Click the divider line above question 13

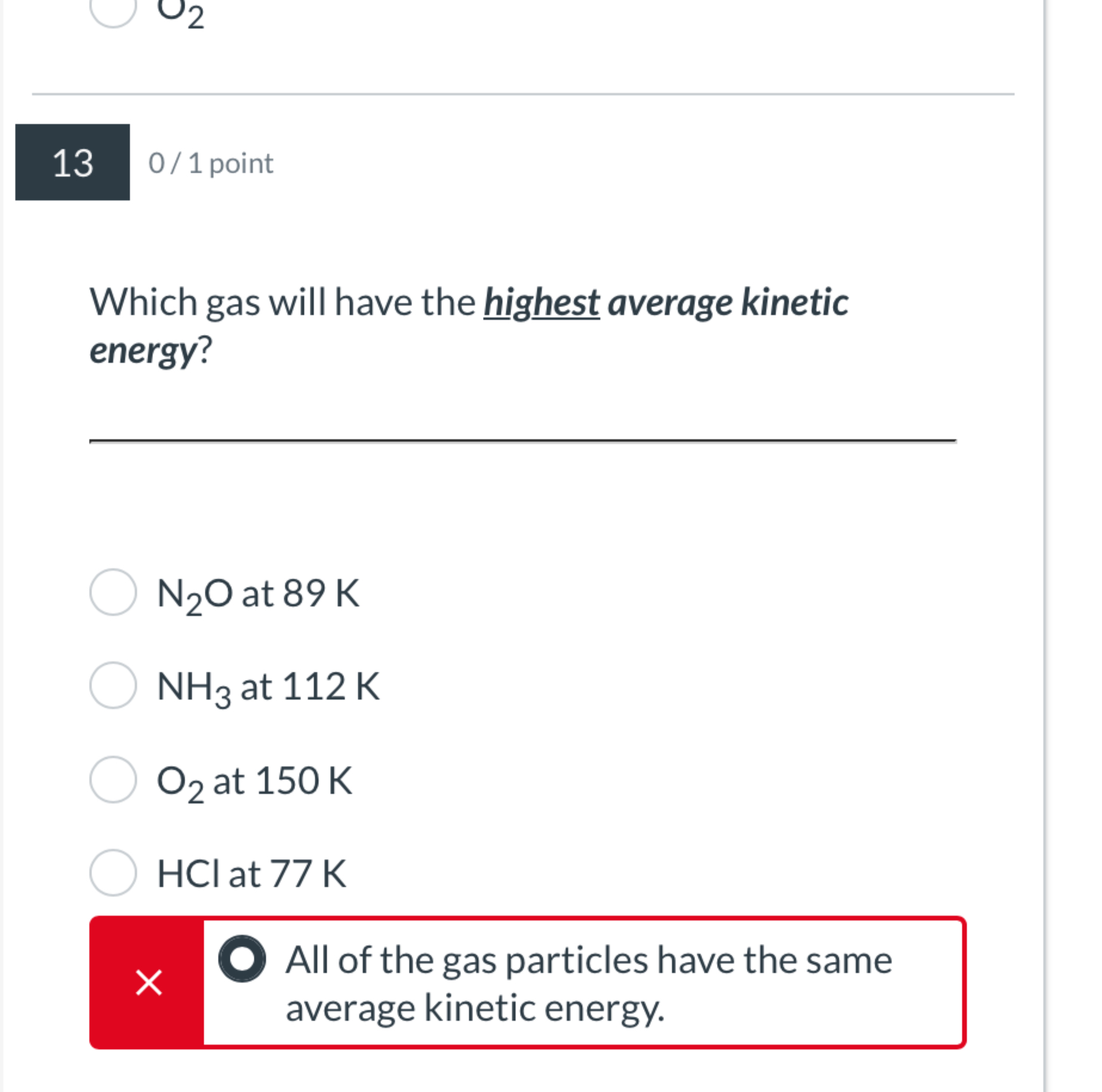522,93
